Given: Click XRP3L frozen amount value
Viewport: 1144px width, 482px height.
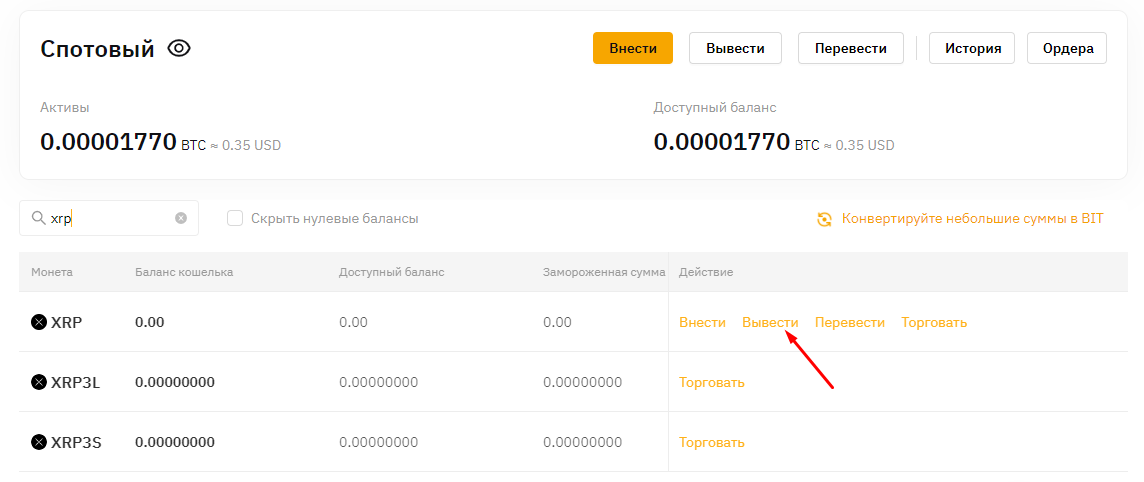Looking at the screenshot, I should (582, 382).
